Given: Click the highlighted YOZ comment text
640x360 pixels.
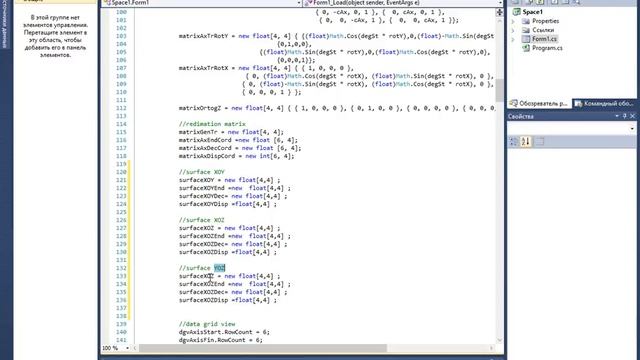Looking at the screenshot, I should [220, 268].
